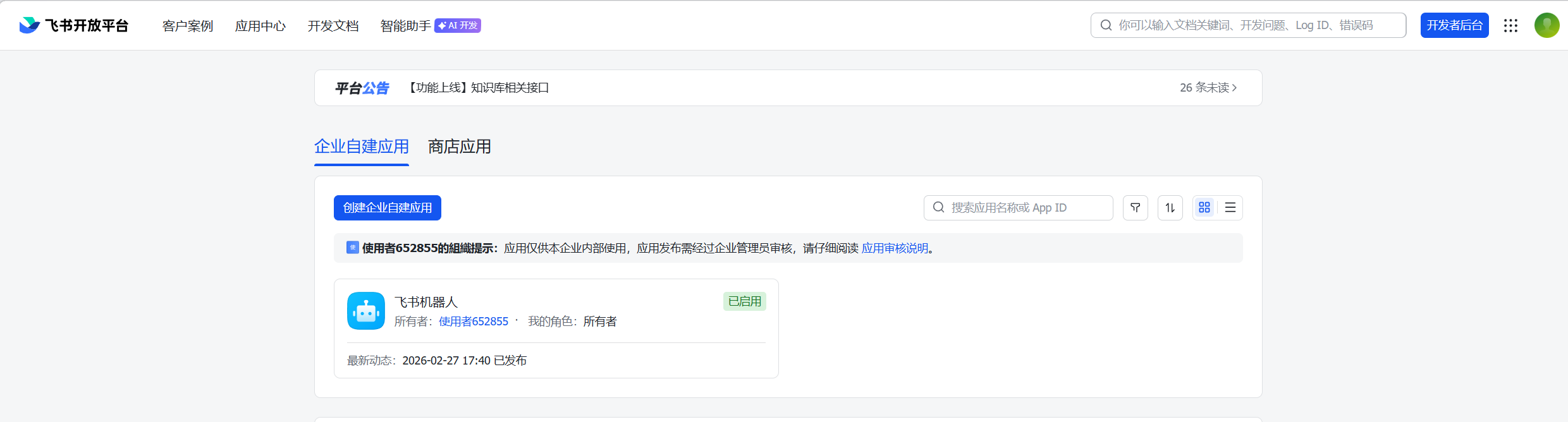Open the 智能助手 menu item
1568x422 pixels.
[405, 26]
